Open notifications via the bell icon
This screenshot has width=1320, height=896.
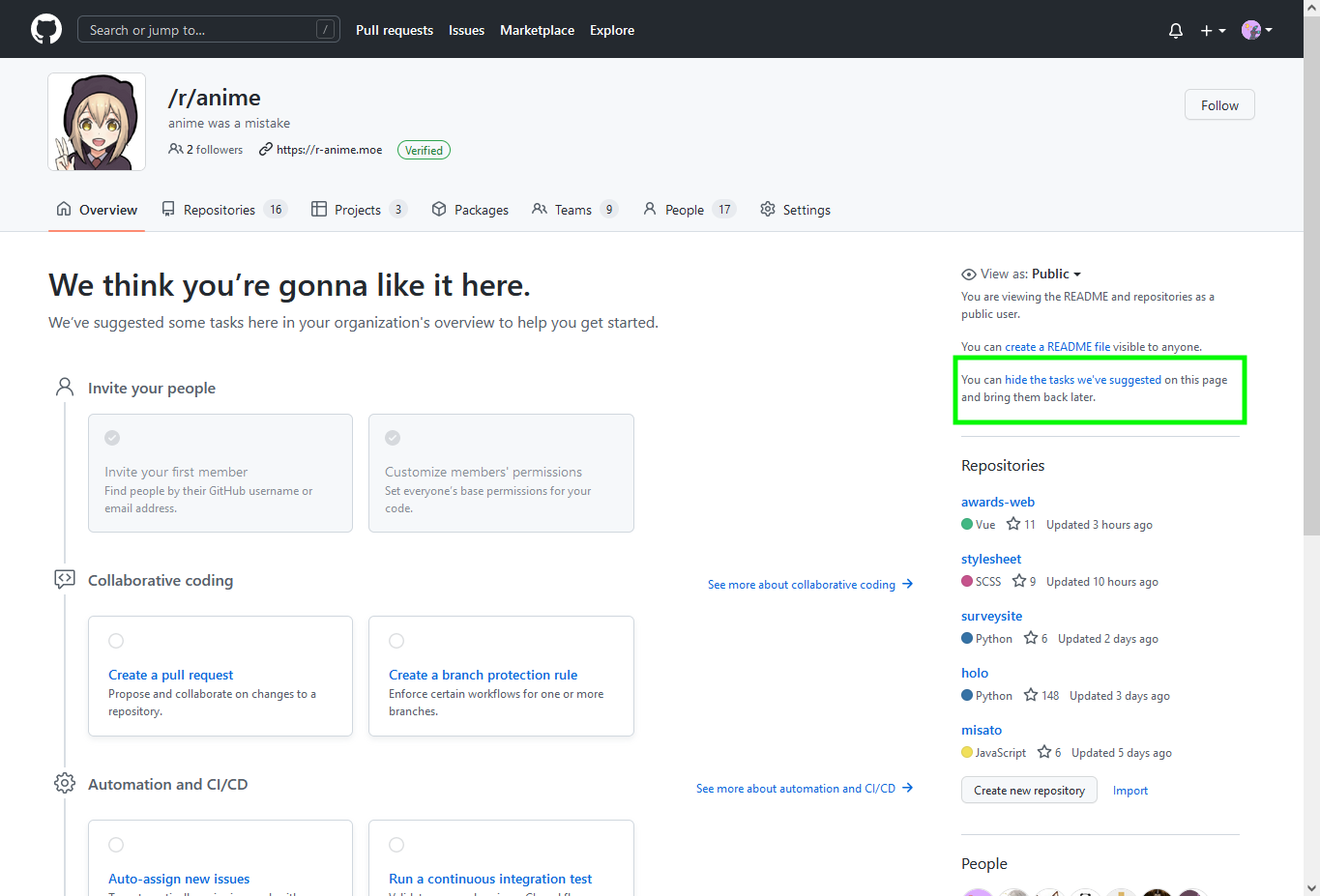1175,30
